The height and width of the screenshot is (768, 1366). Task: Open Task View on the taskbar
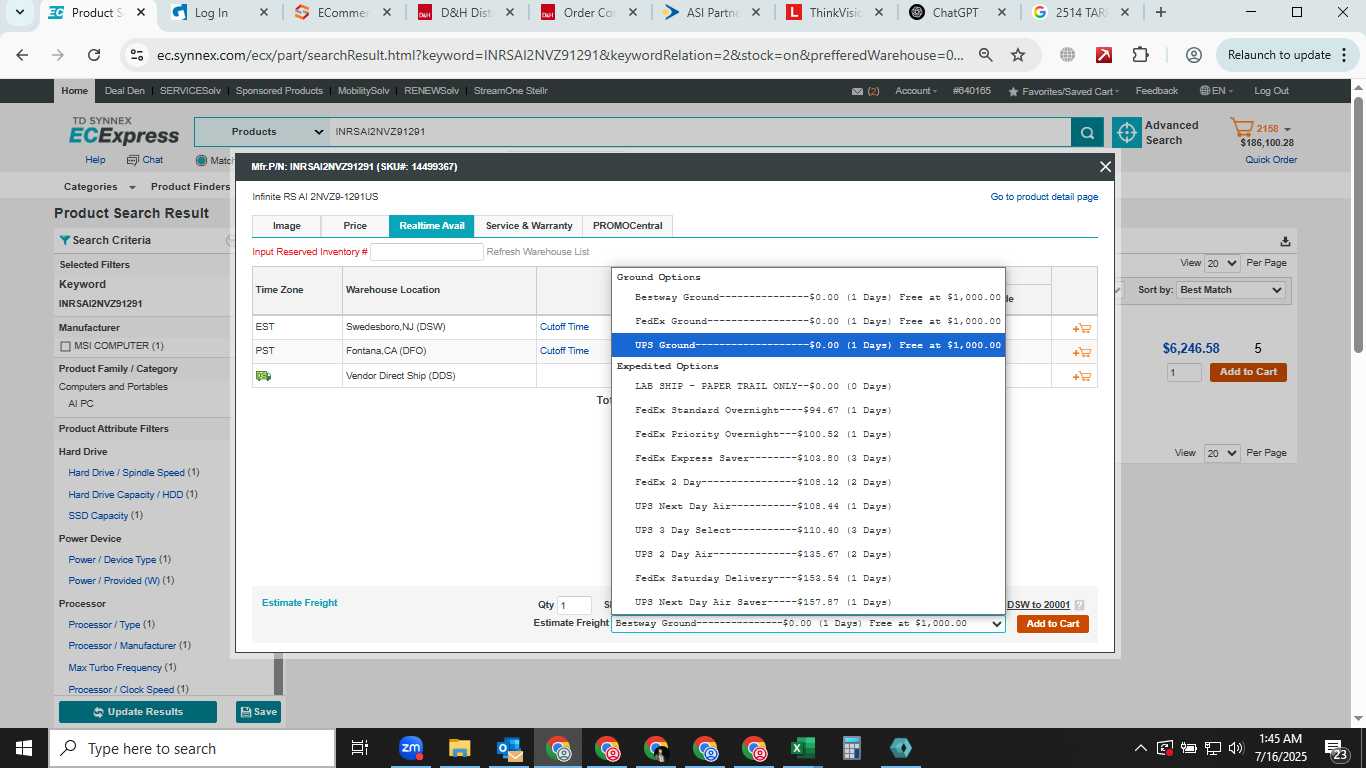[x=360, y=748]
